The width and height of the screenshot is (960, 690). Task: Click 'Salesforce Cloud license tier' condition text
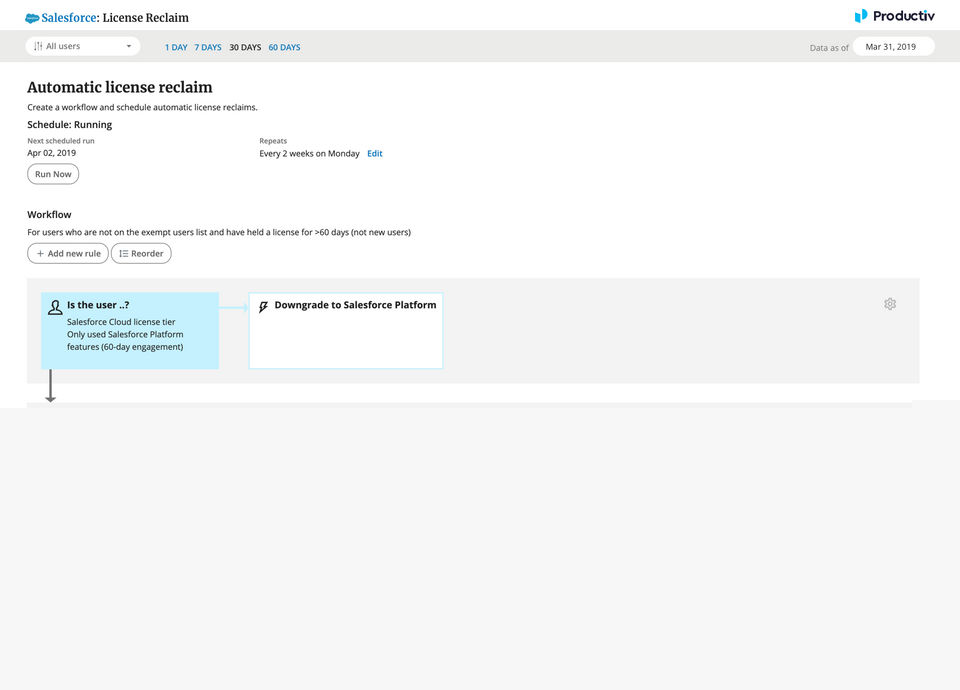[x=121, y=322]
